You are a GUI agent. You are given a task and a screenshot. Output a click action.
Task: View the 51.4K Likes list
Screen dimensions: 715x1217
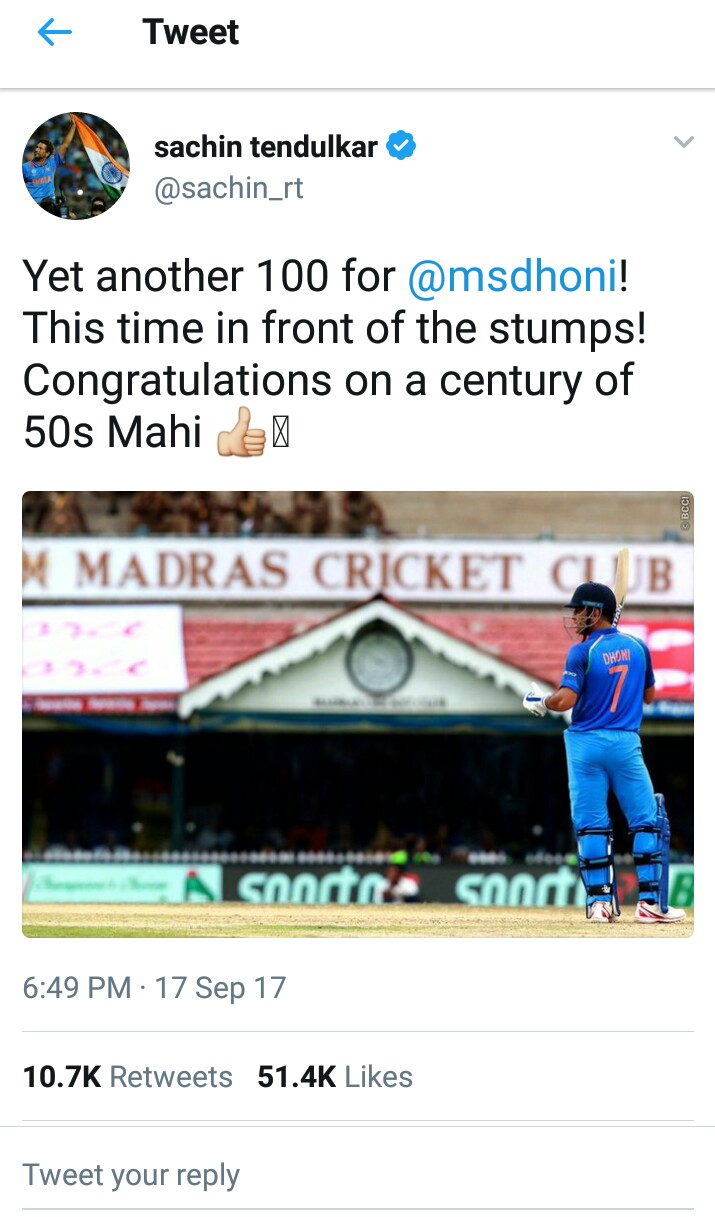(x=335, y=1077)
